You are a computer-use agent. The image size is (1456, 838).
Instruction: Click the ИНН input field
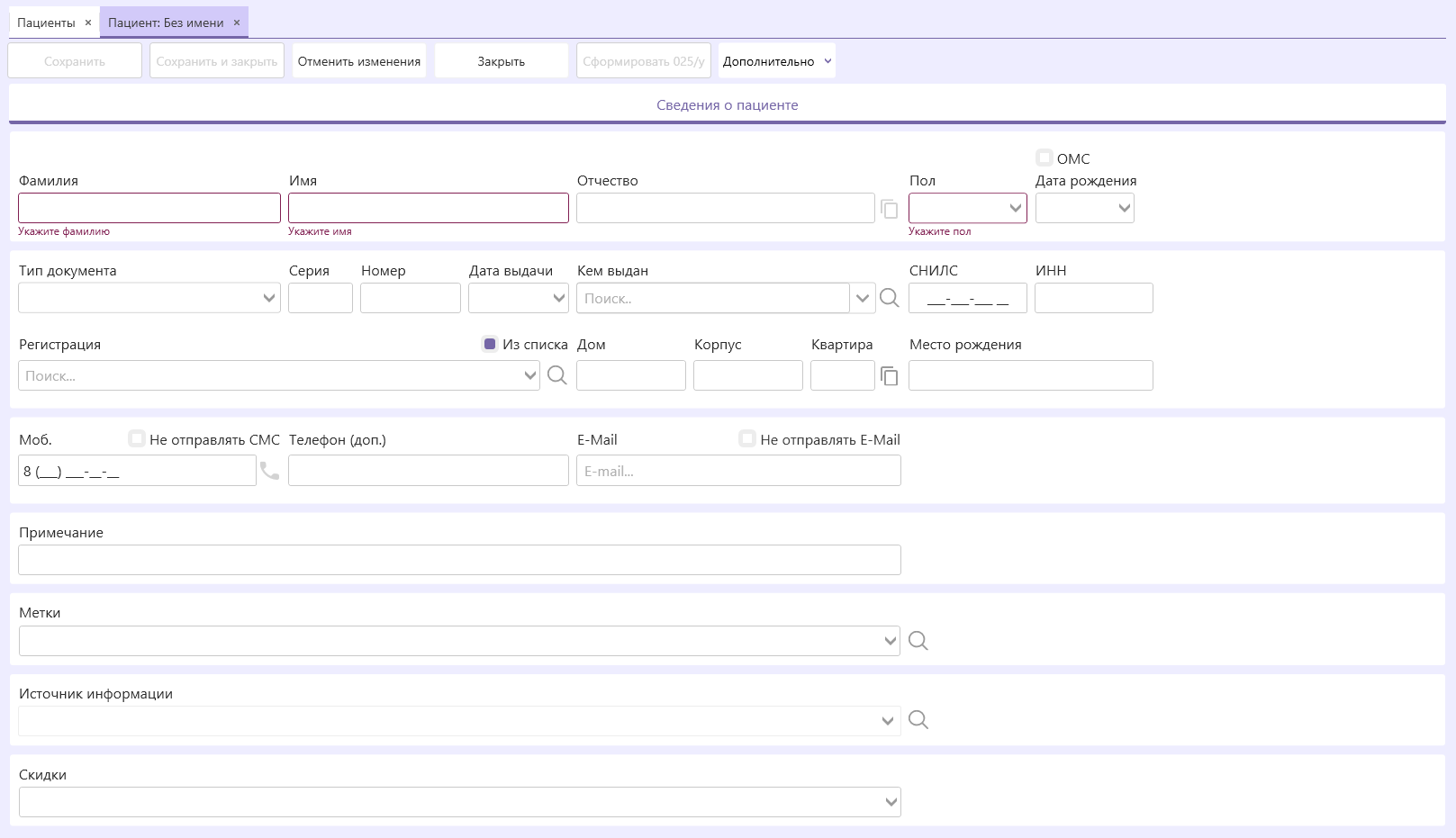click(x=1094, y=298)
